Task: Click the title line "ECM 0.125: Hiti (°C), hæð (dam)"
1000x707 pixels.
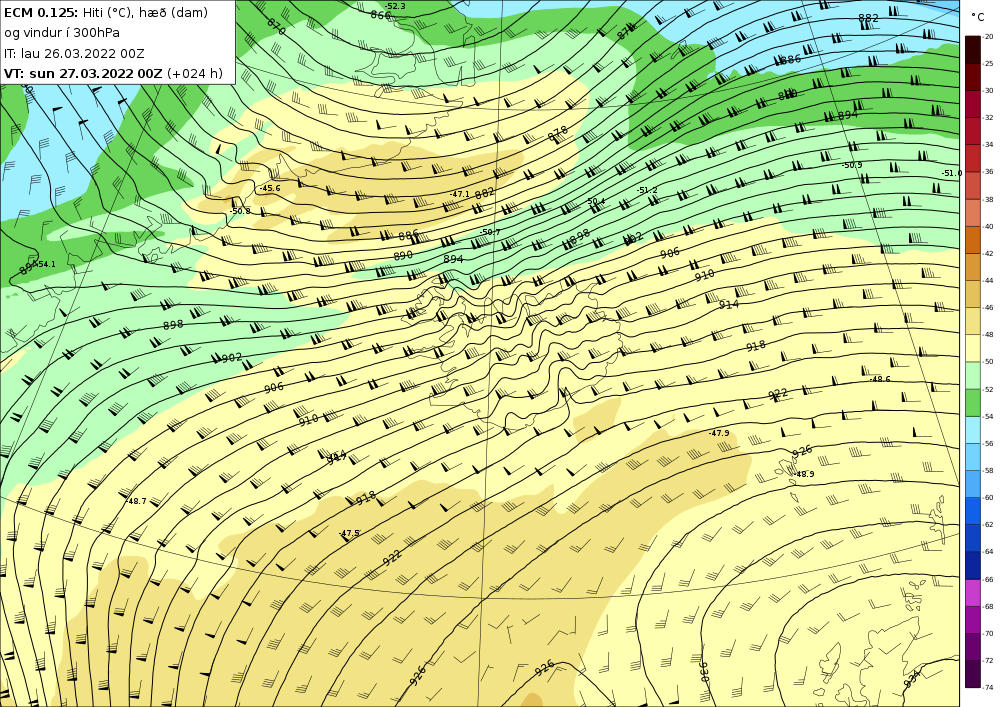Action: [107, 12]
